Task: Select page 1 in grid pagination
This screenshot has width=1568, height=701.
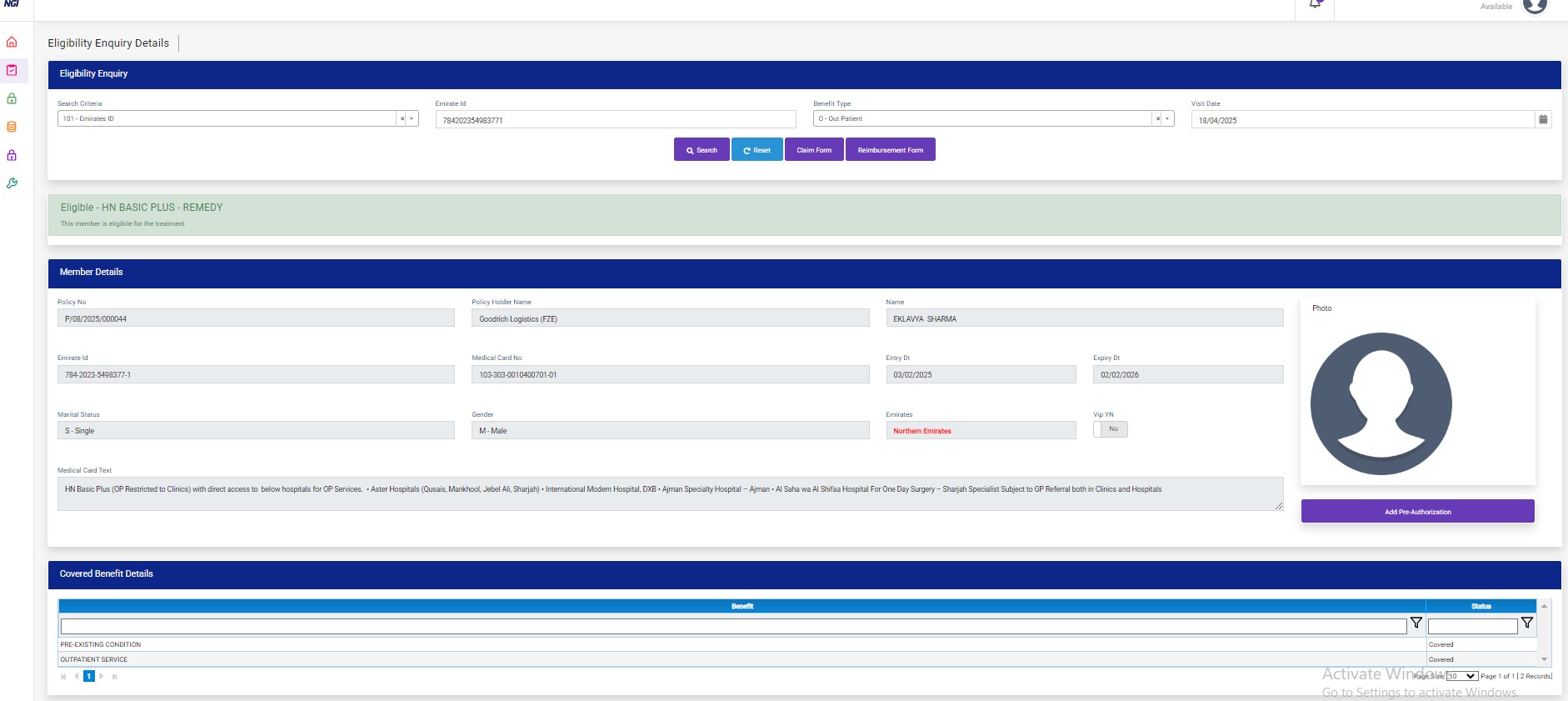Action: 89,676
